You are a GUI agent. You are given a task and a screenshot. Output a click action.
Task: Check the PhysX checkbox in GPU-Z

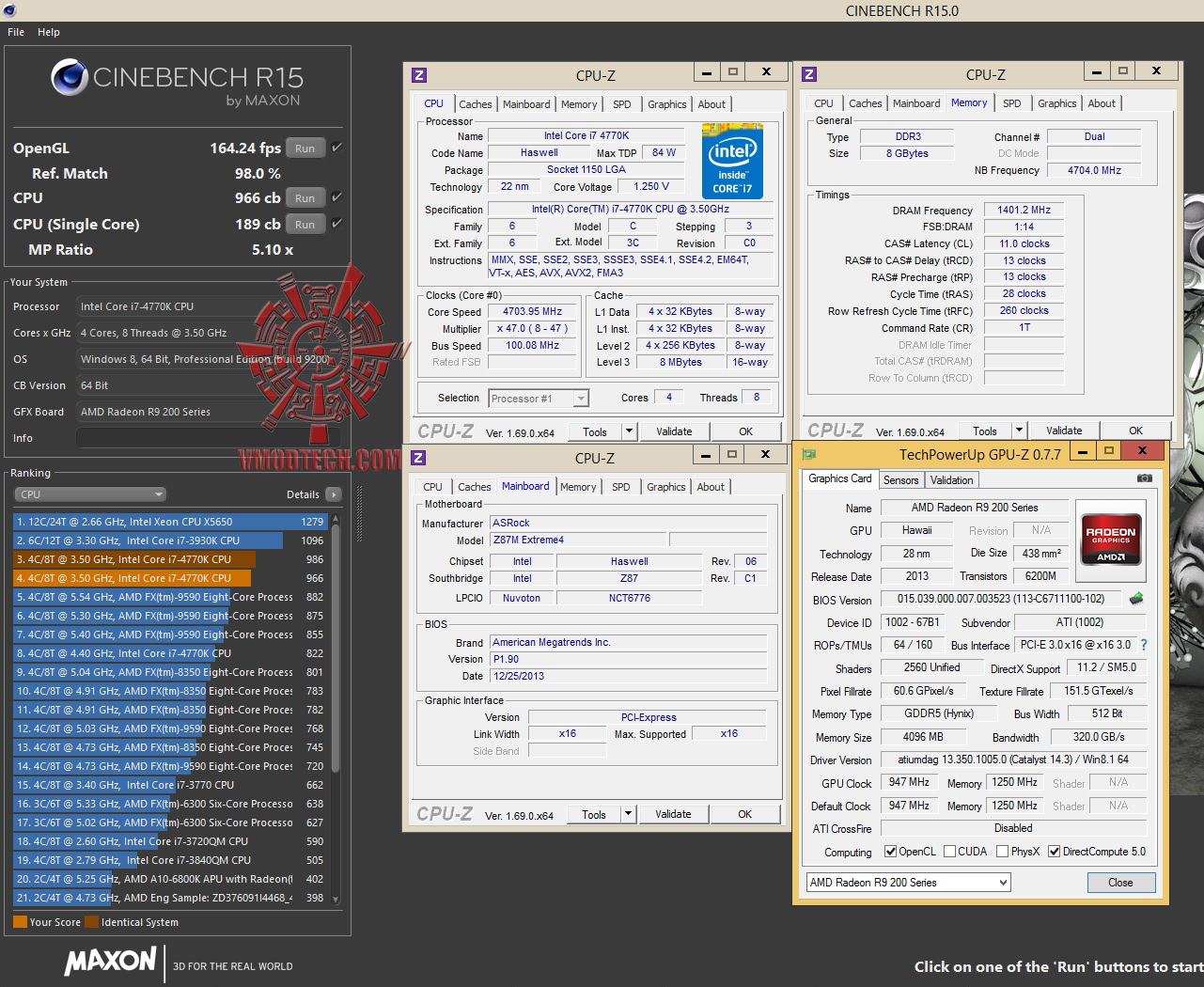(x=1003, y=852)
